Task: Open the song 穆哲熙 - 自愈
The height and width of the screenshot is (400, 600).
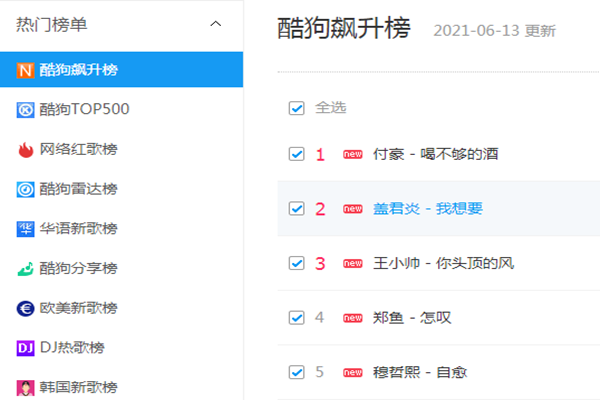Action: (420, 372)
